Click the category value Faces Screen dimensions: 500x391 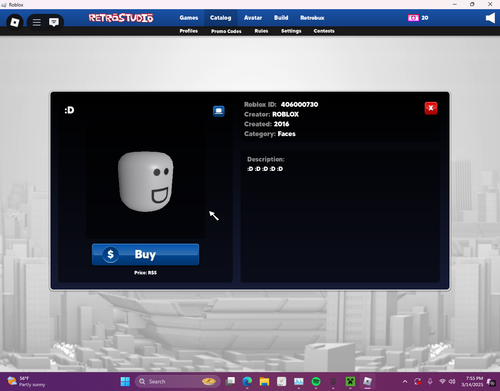tap(287, 134)
